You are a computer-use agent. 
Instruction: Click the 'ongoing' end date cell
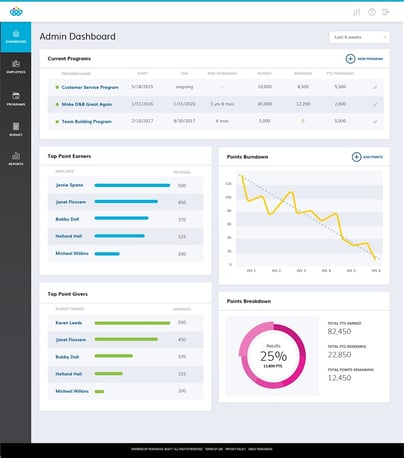pyautogui.click(x=184, y=87)
